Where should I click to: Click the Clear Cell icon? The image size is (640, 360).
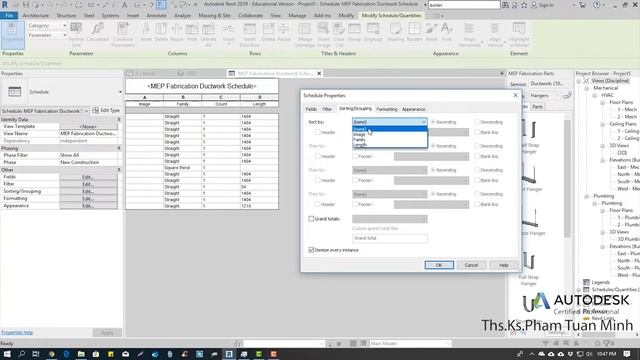[339, 35]
